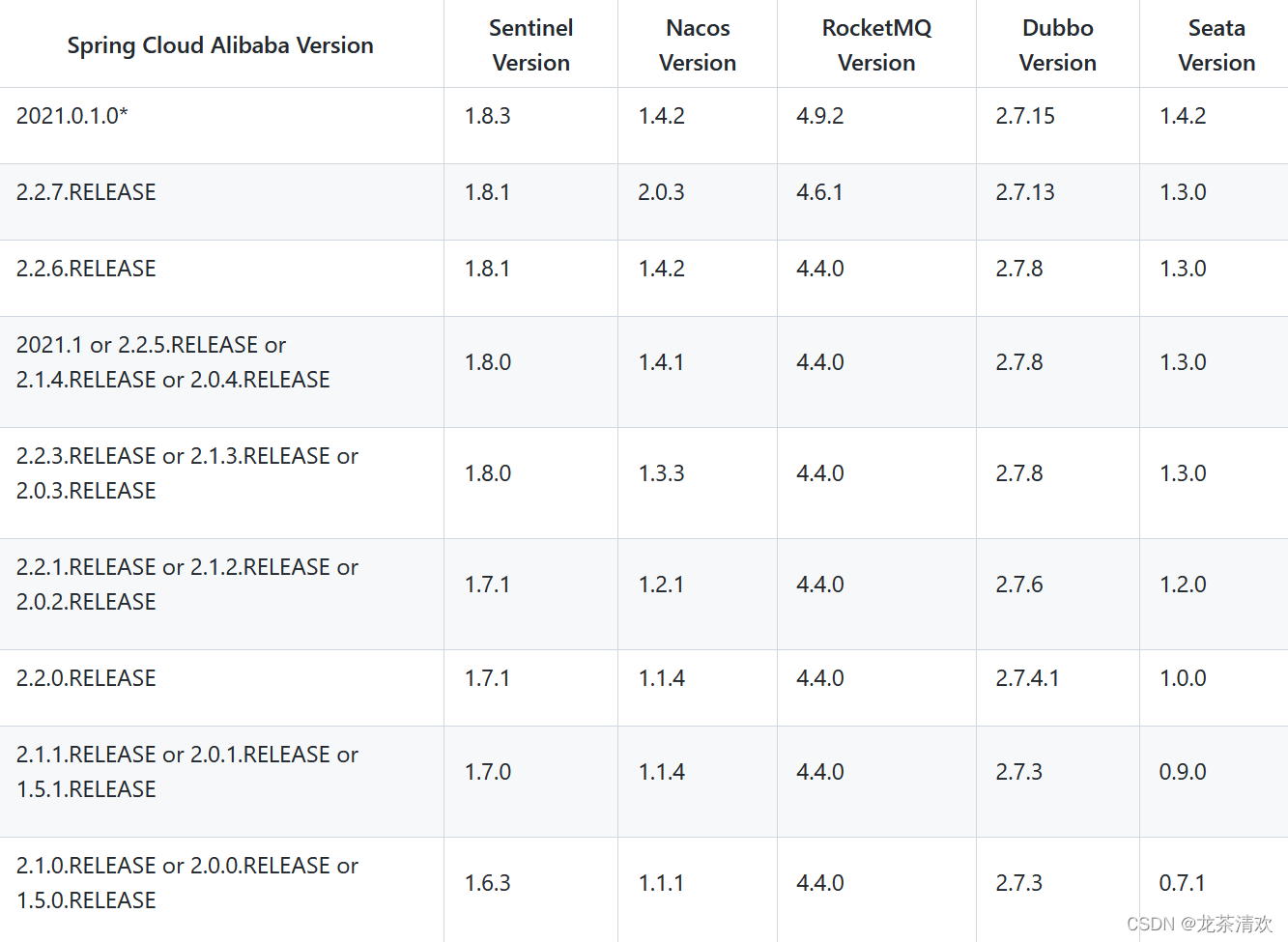Image resolution: width=1288 pixels, height=942 pixels.
Task: Select Dubbo value 2.7.13
Action: pos(1025,192)
